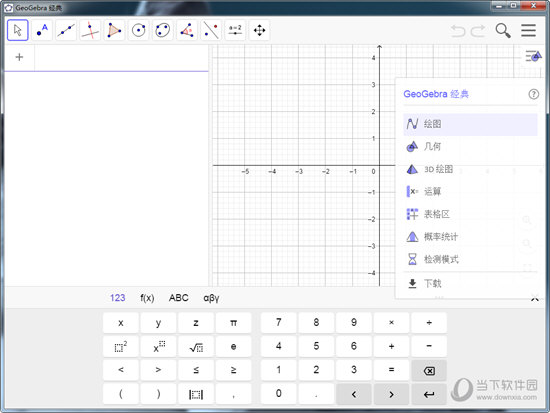Switch keyboard to f(x) tab
The width and height of the screenshot is (550, 413).
(147, 298)
